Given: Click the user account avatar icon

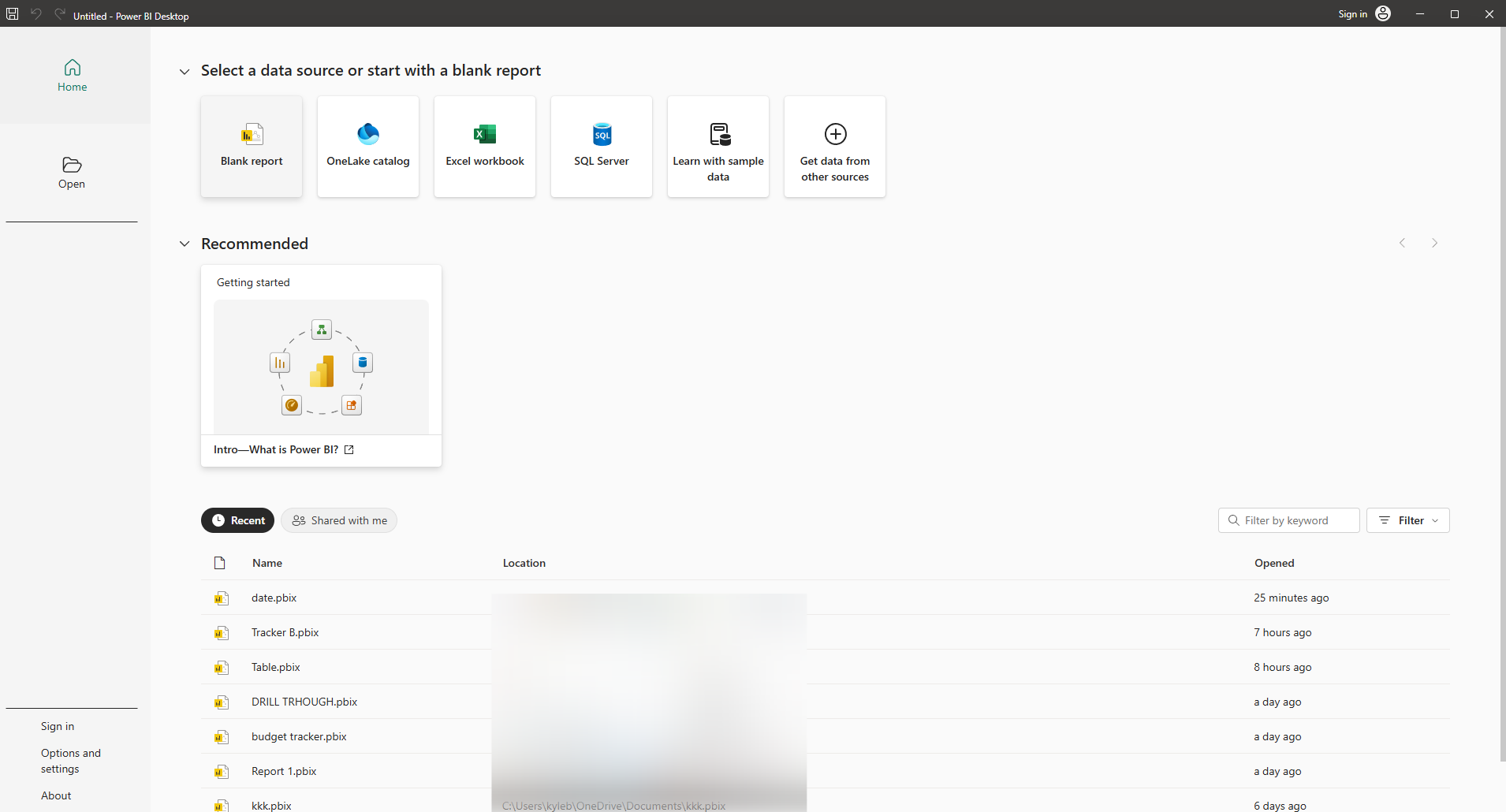Looking at the screenshot, I should (1383, 13).
